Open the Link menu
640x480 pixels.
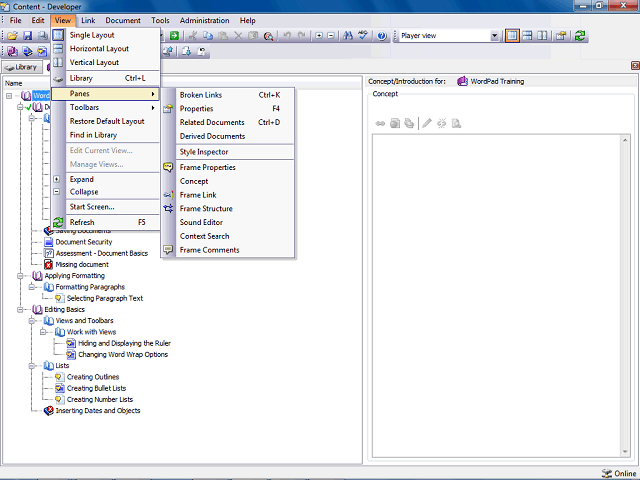pos(88,20)
